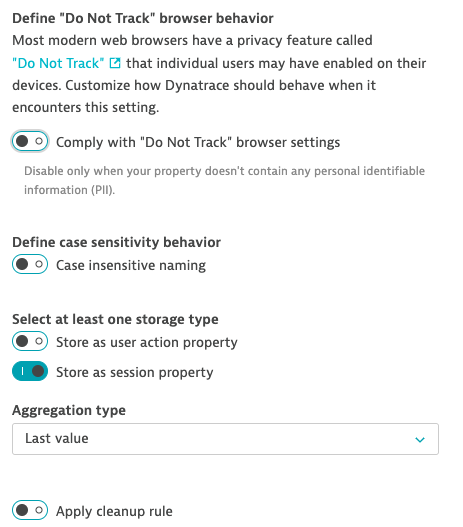Click the "Define case sensitivity behavior" heading
463x527 pixels.
click(117, 242)
